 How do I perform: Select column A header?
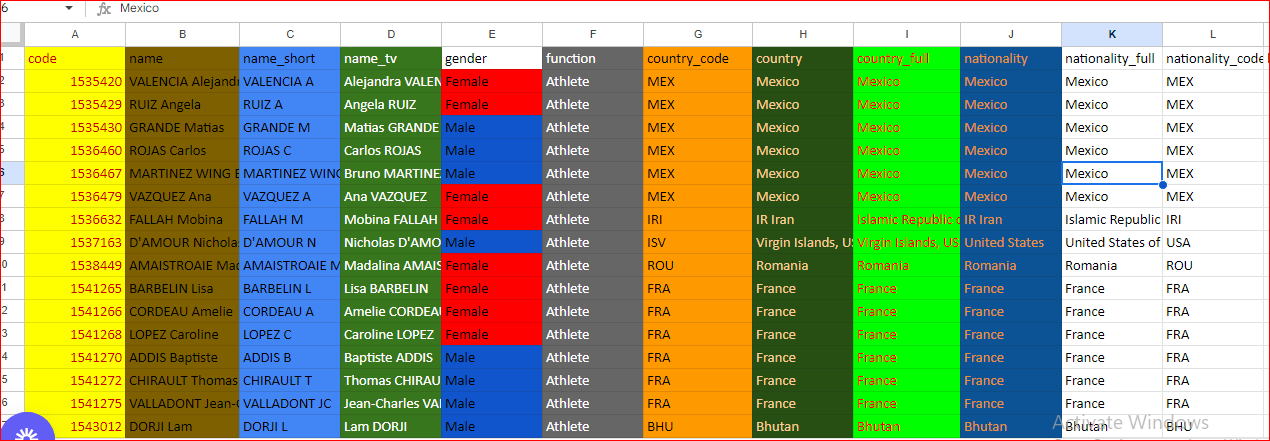click(x=75, y=35)
